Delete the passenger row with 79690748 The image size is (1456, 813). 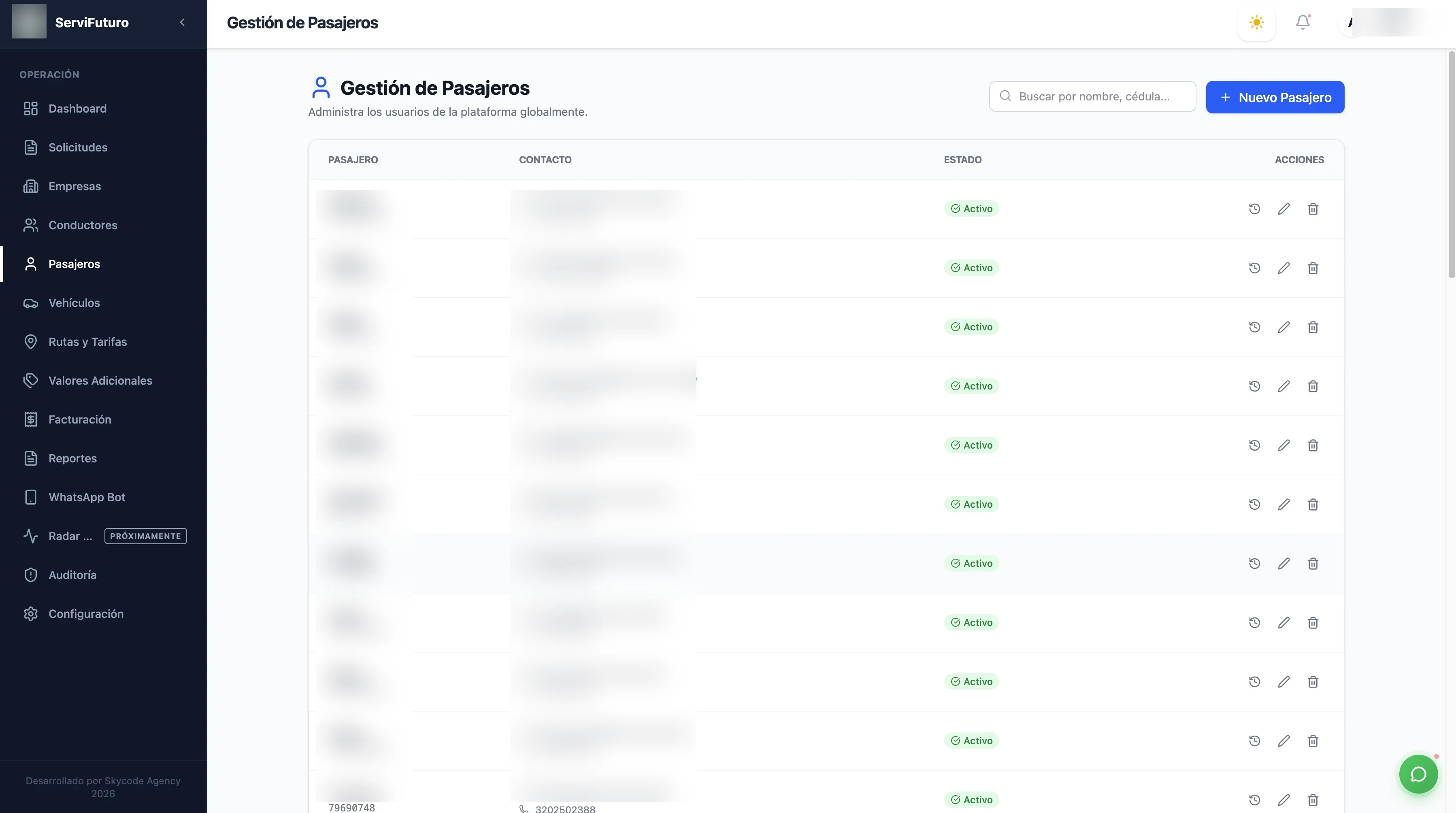(x=1313, y=800)
